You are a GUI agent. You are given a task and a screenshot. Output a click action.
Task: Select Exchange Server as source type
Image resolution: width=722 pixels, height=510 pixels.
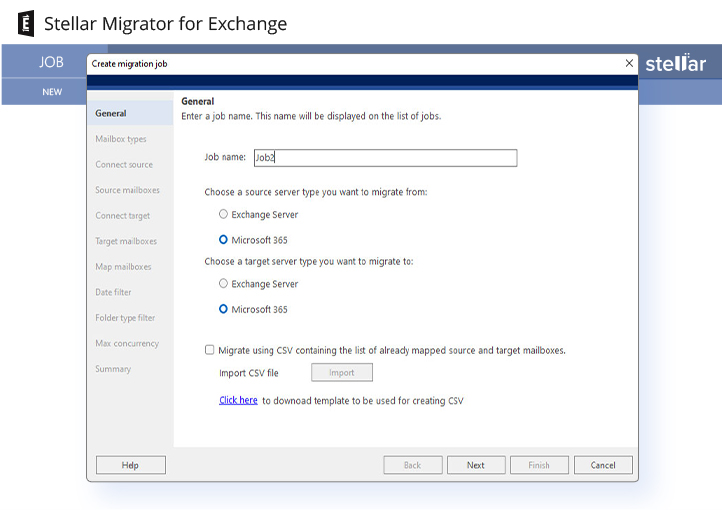[x=224, y=214]
